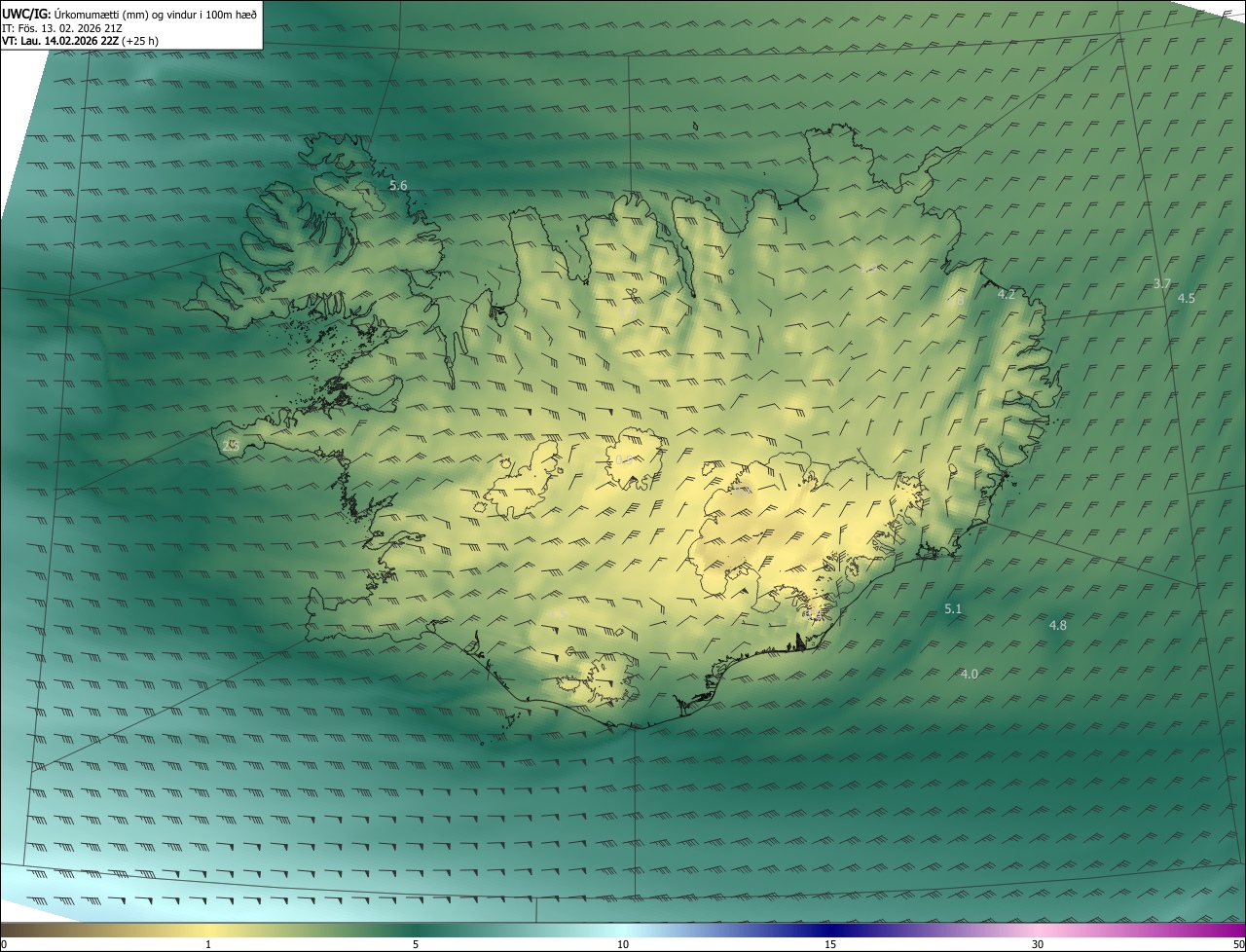Click the valid time 'VT: Lau. 14.02.2026 22Z (+25 h)'
The image size is (1246, 952).
[80, 41]
